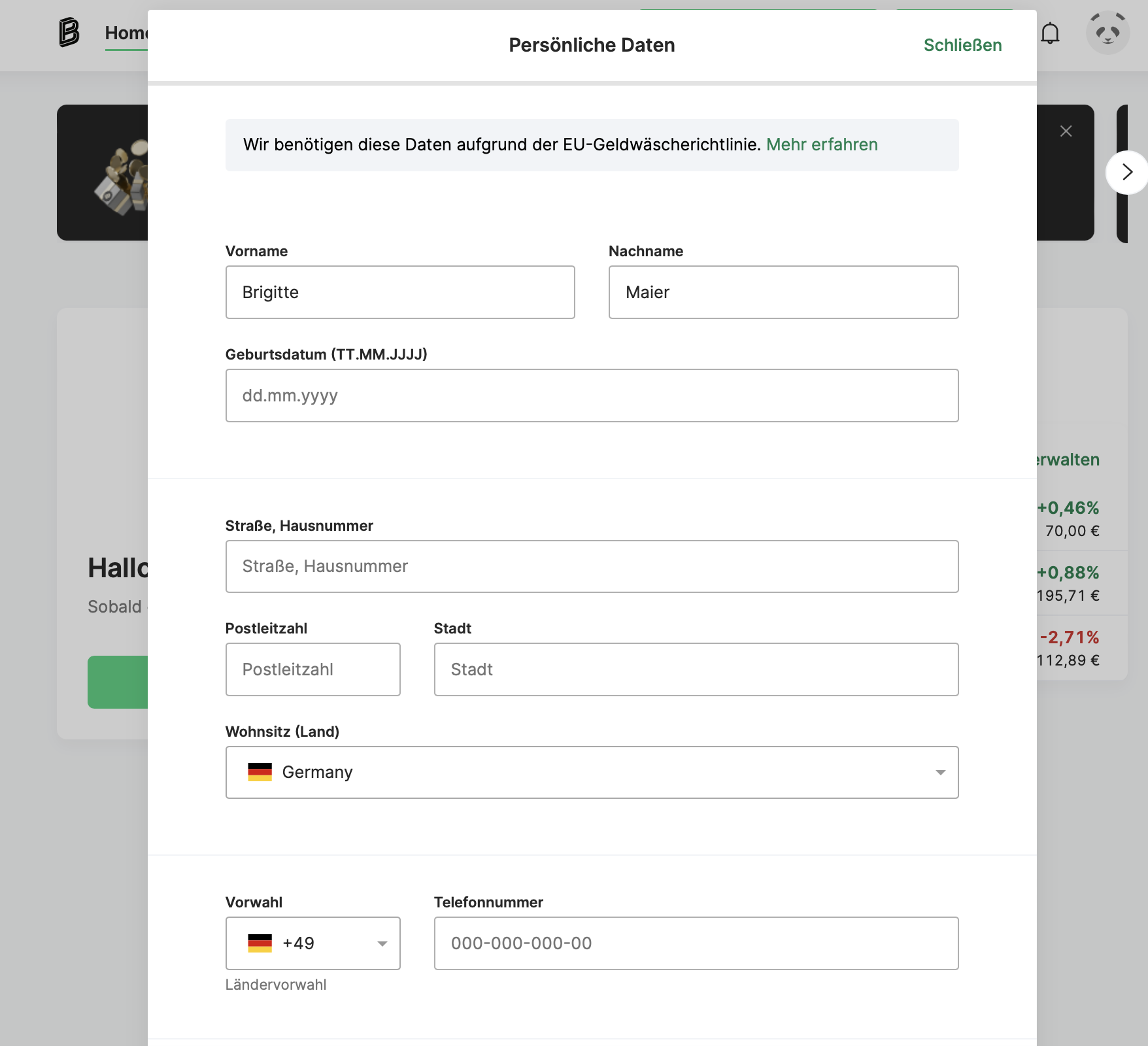Click the Straße, Hausnummer input
This screenshot has width=1148, height=1046.
(x=592, y=566)
